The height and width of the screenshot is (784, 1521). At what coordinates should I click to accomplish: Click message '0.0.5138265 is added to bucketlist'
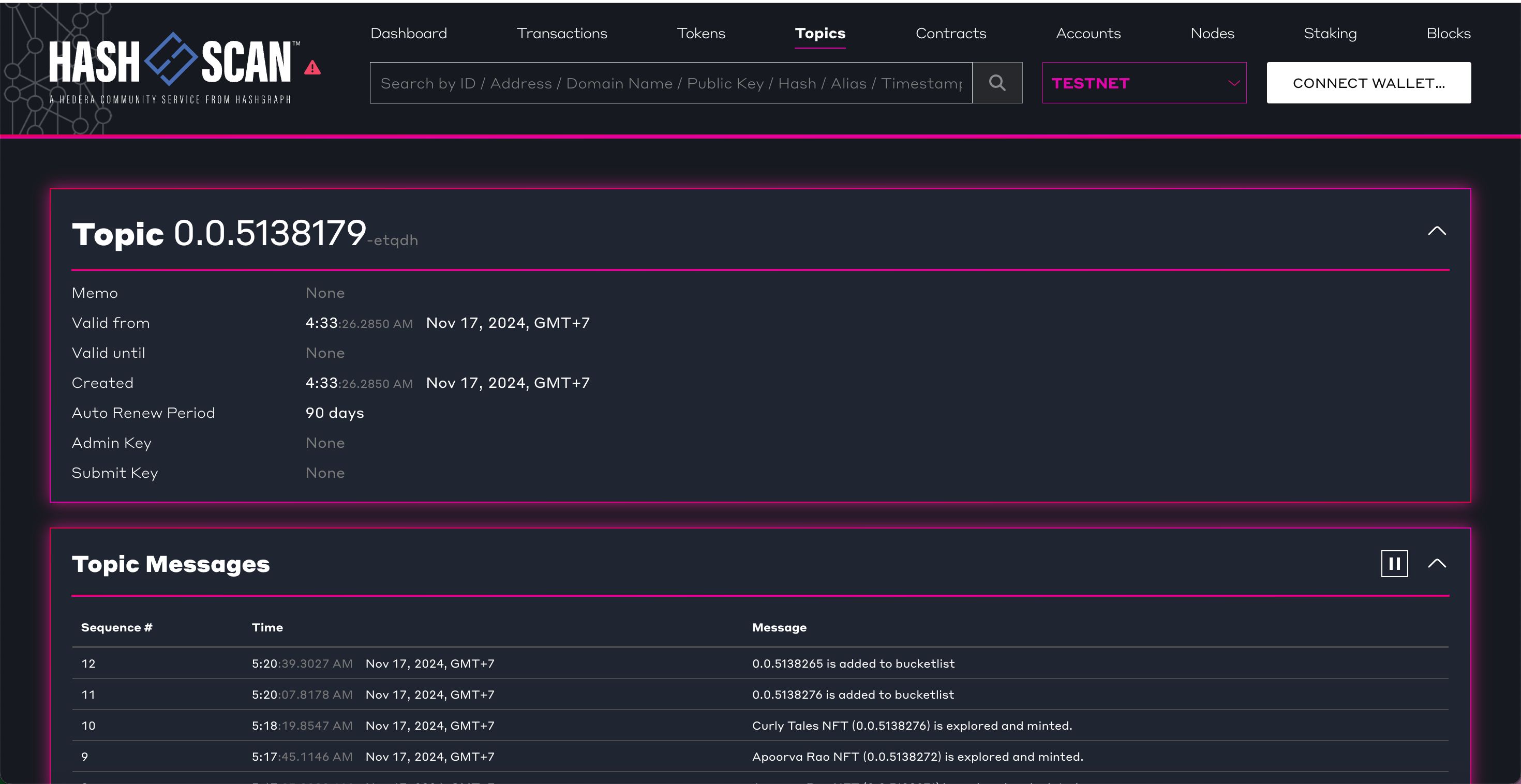tap(853, 664)
